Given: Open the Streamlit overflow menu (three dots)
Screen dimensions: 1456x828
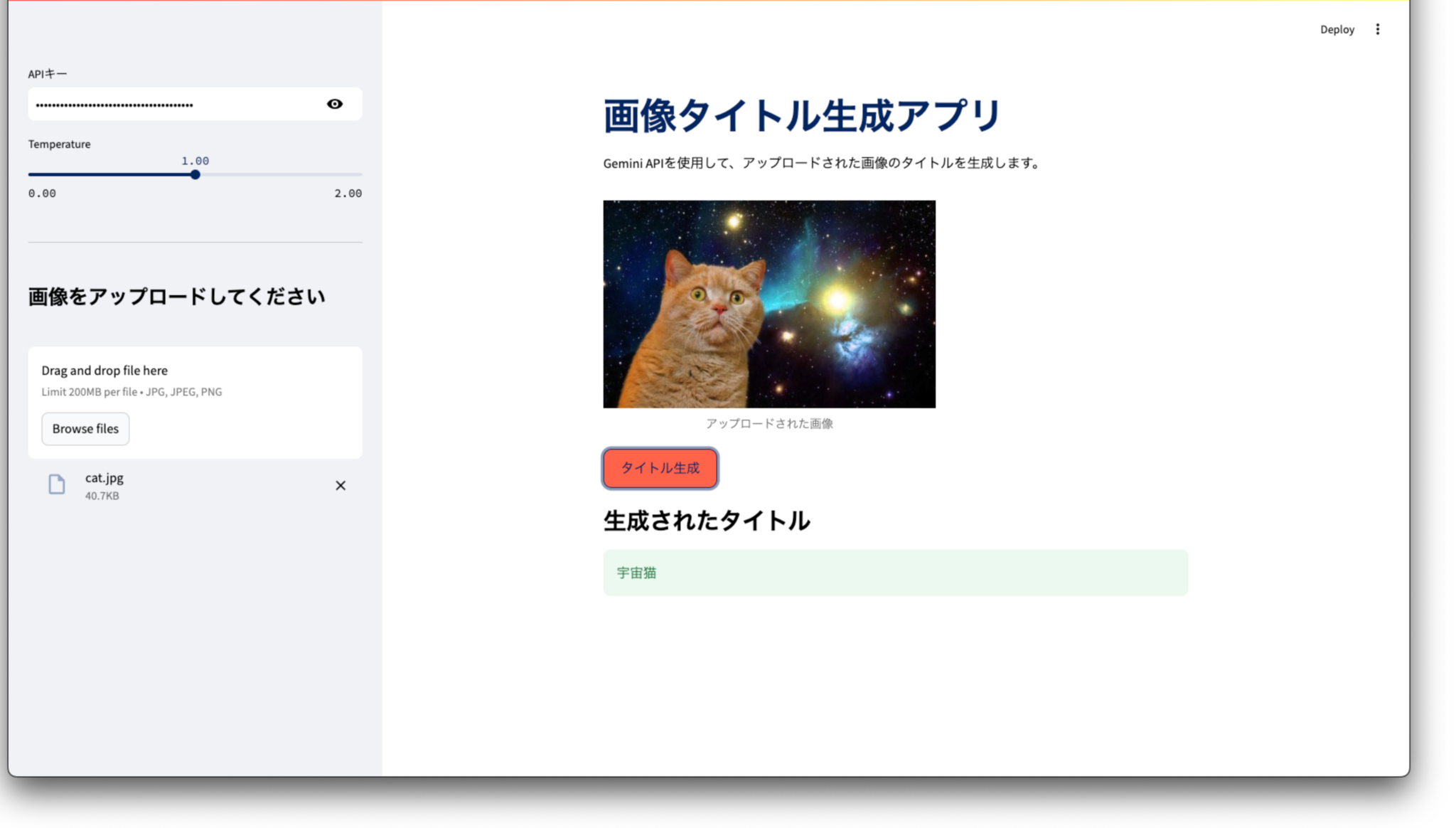Looking at the screenshot, I should [1378, 29].
